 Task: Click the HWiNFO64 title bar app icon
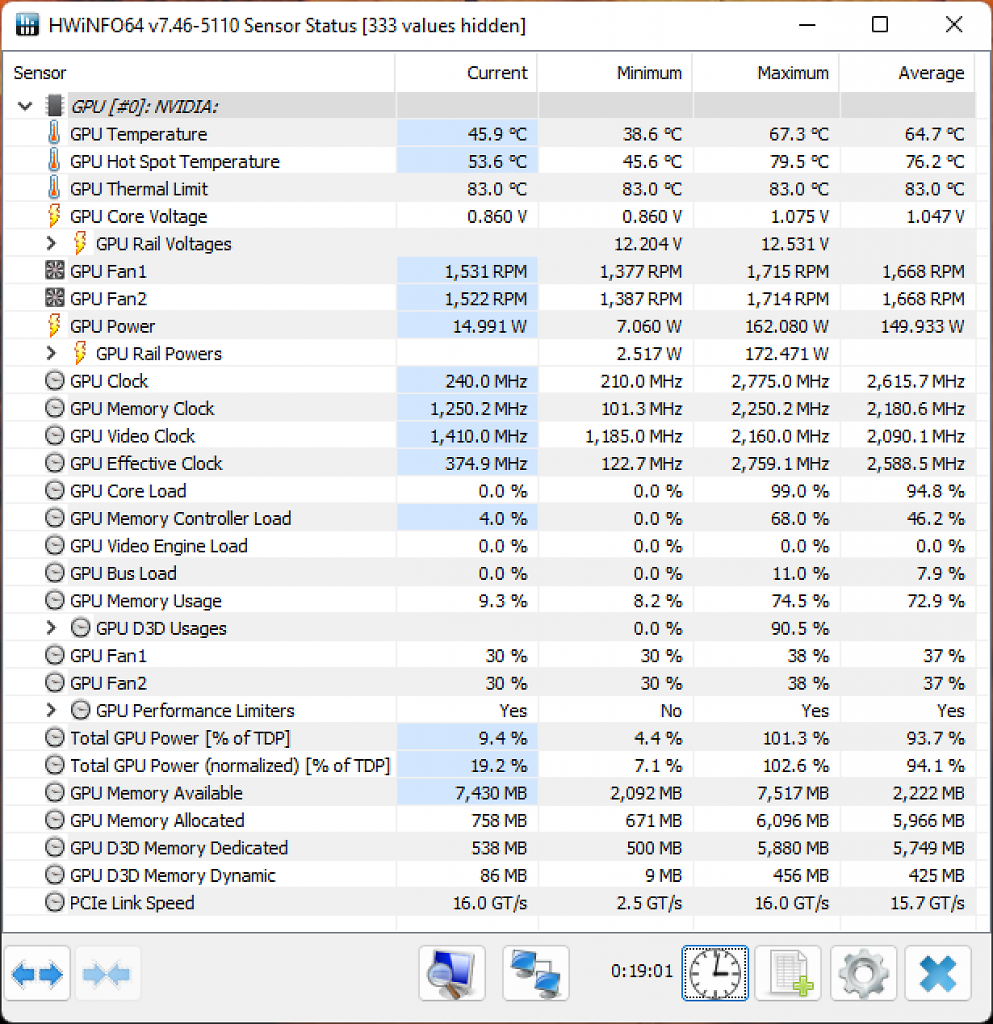click(27, 25)
